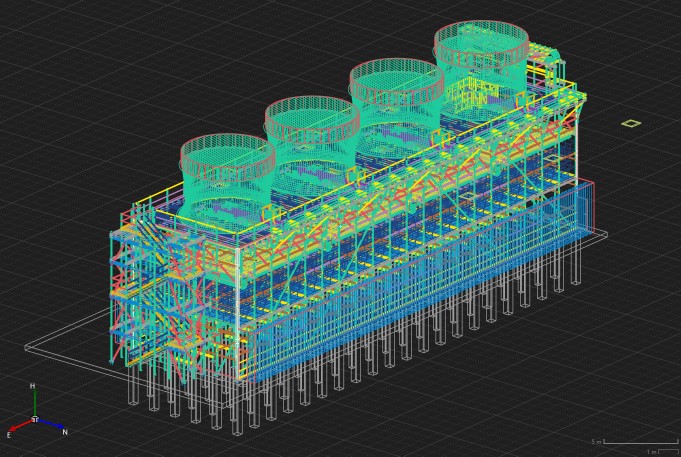The image size is (681, 457).
Task: Select the front-most fan stack cylinder
Action: click(227, 160)
